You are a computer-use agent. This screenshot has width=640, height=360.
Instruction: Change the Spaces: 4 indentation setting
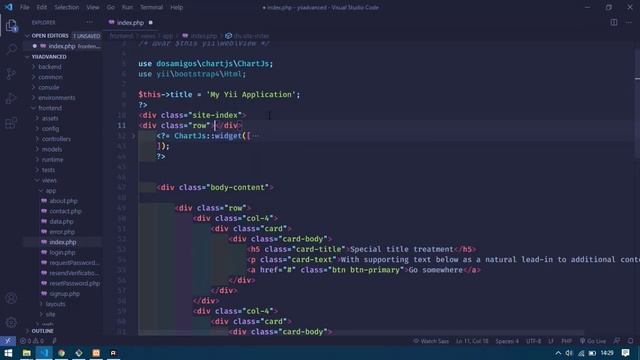(507, 341)
